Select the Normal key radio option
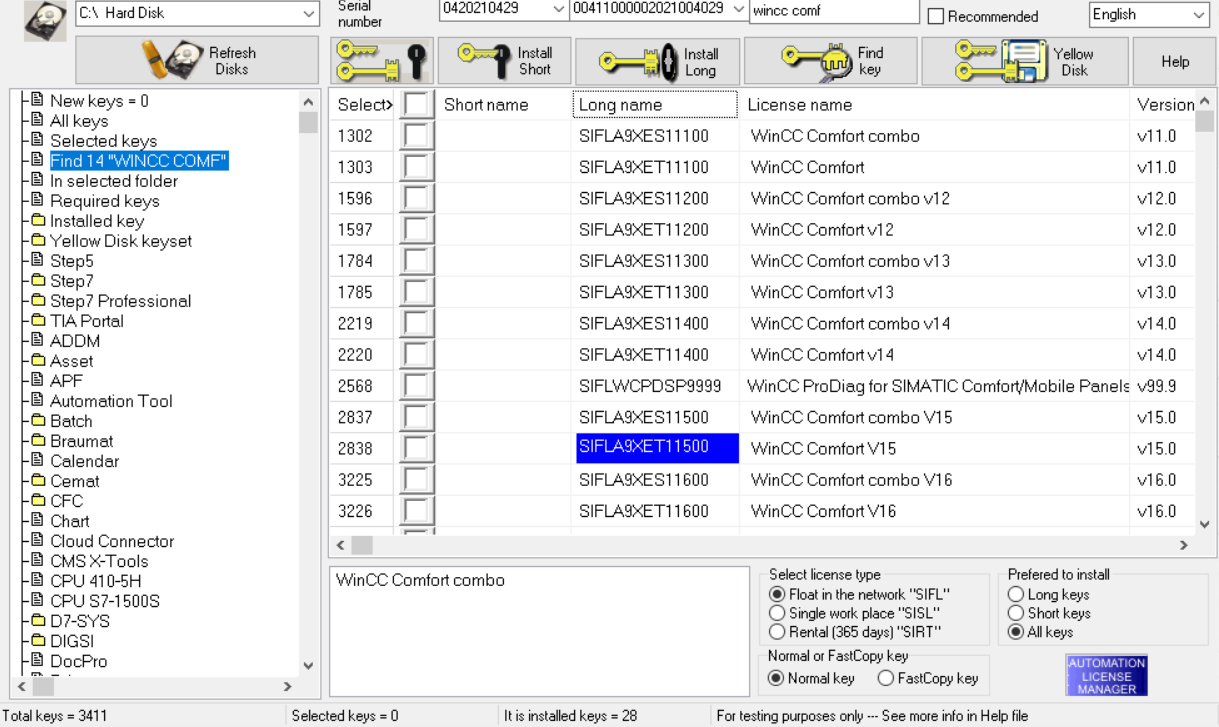The image size is (1219, 727). (776, 678)
